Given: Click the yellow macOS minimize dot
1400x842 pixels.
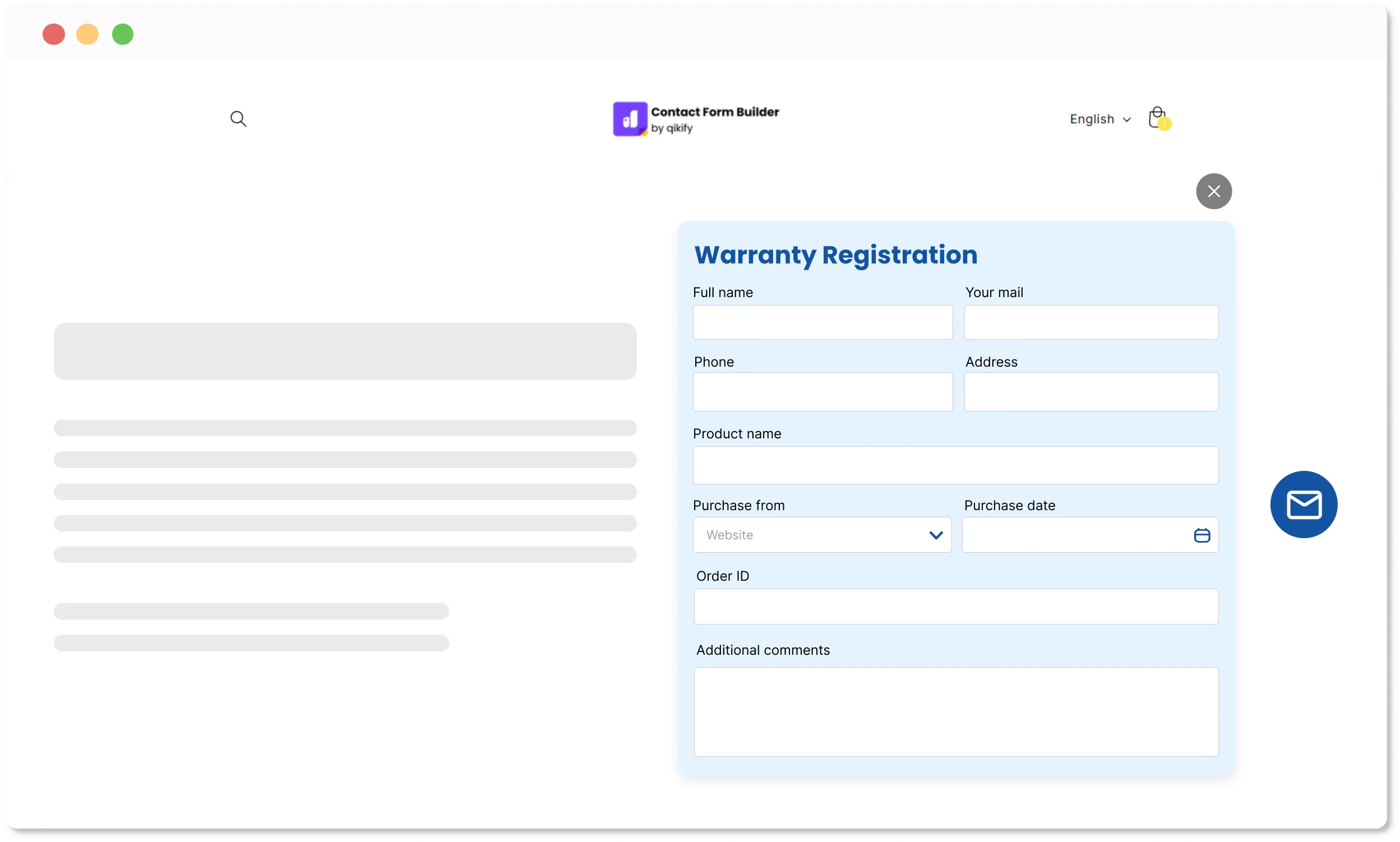Looking at the screenshot, I should point(87,34).
